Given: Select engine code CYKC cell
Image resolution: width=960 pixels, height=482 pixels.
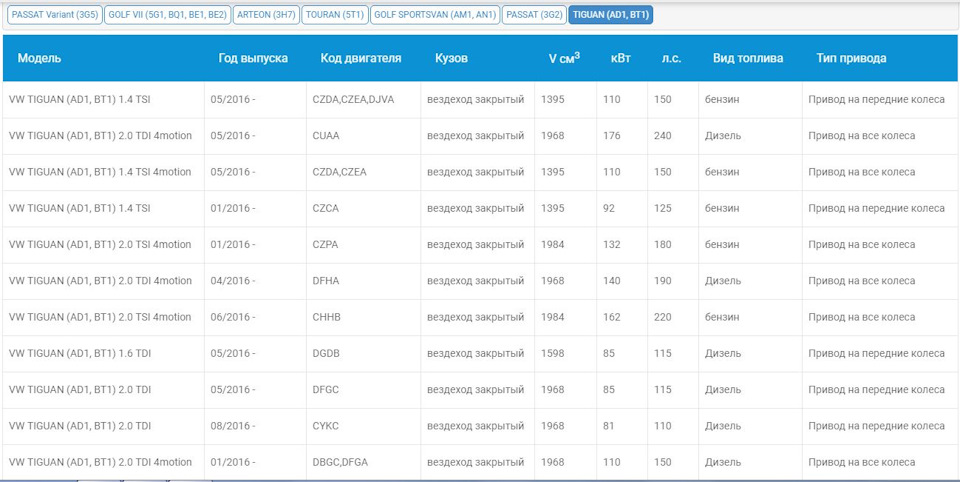Looking at the screenshot, I should [325, 426].
